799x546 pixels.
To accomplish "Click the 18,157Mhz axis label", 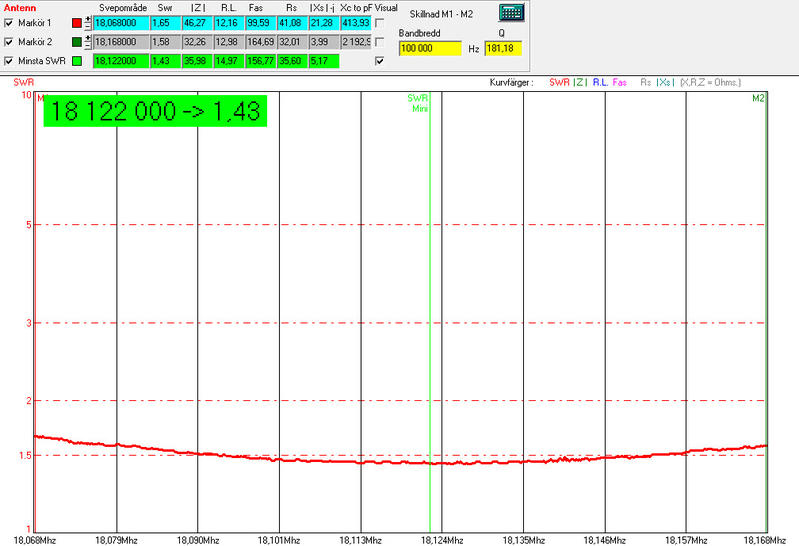I will point(686,540).
